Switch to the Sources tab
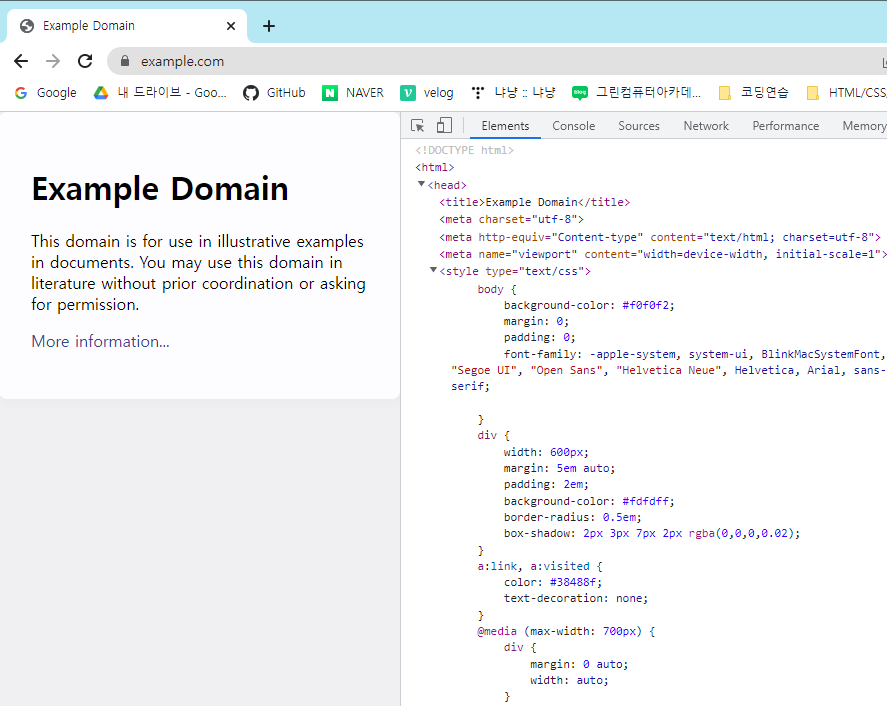 coord(639,126)
